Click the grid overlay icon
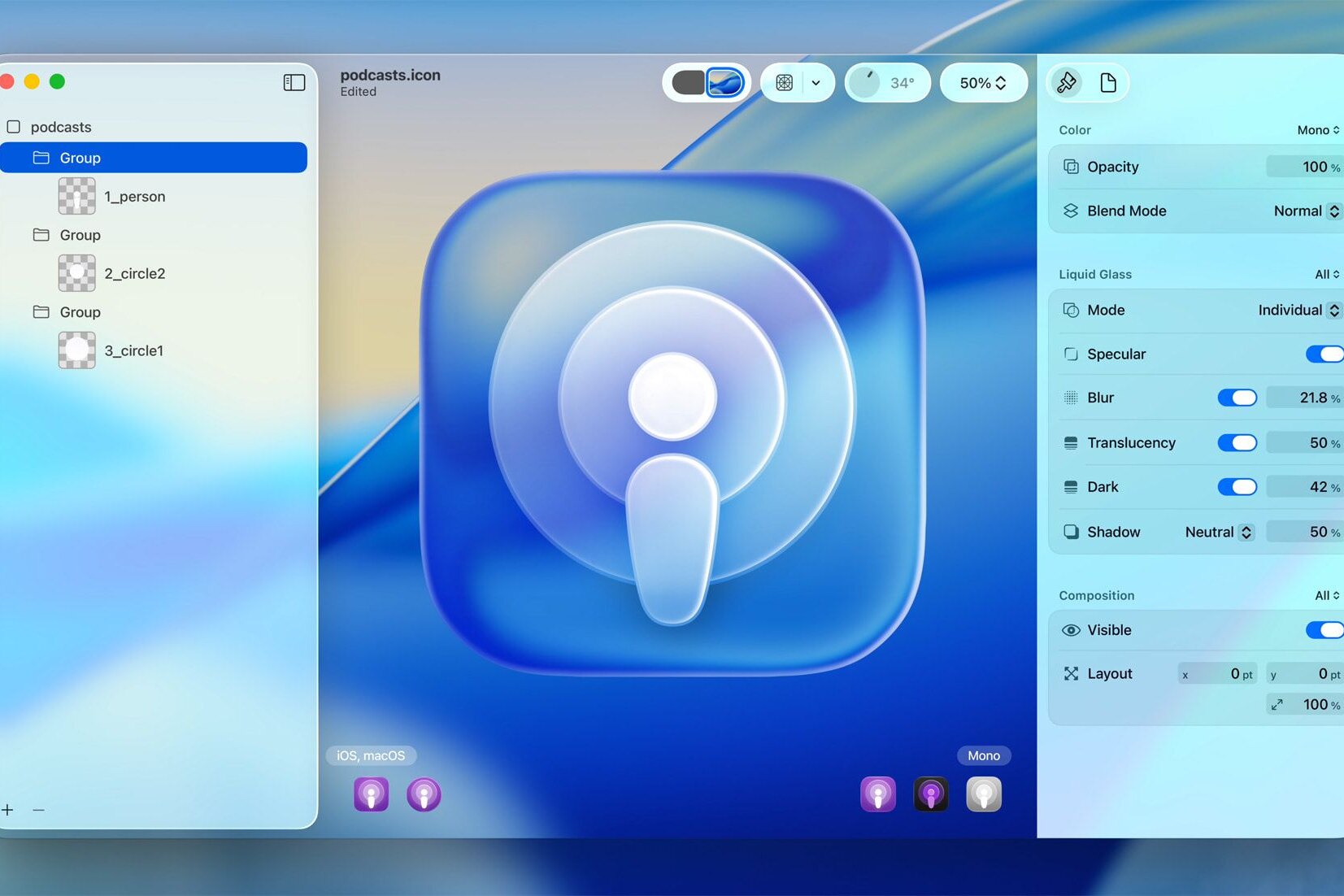The height and width of the screenshot is (896, 1344). (784, 82)
